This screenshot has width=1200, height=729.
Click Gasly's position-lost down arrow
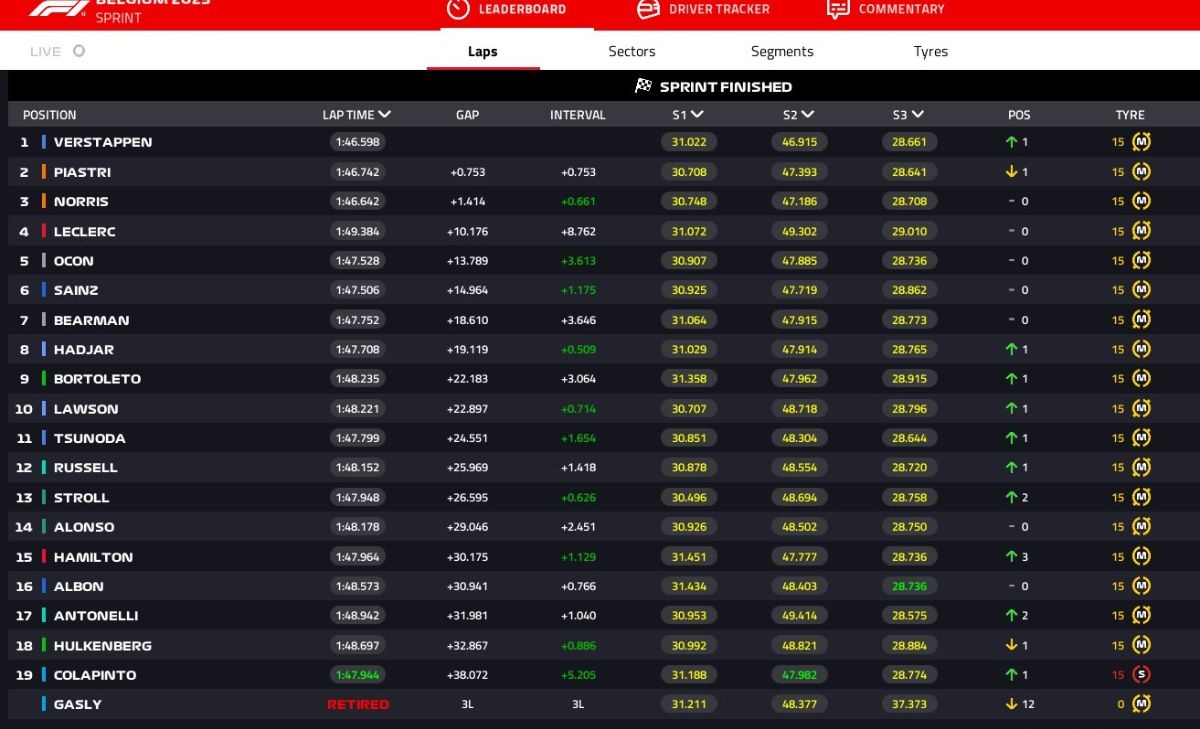click(x=1011, y=704)
